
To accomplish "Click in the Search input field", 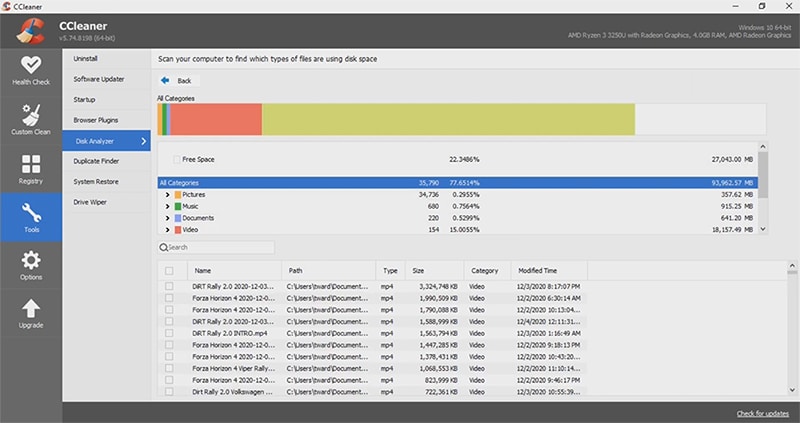I will point(216,247).
